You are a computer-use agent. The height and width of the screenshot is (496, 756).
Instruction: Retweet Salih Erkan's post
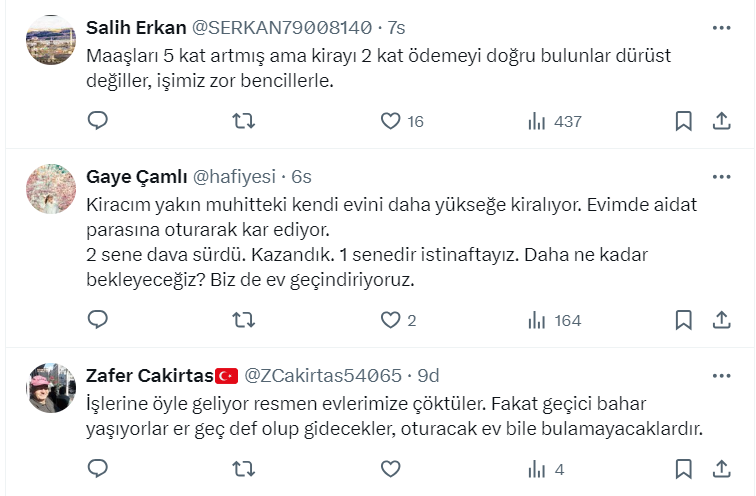(244, 121)
